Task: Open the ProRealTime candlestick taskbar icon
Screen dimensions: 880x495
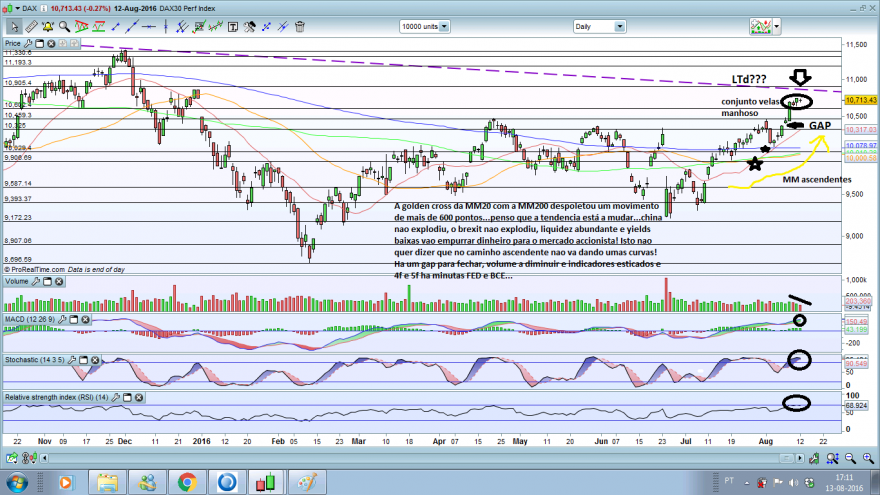Action: click(267, 483)
